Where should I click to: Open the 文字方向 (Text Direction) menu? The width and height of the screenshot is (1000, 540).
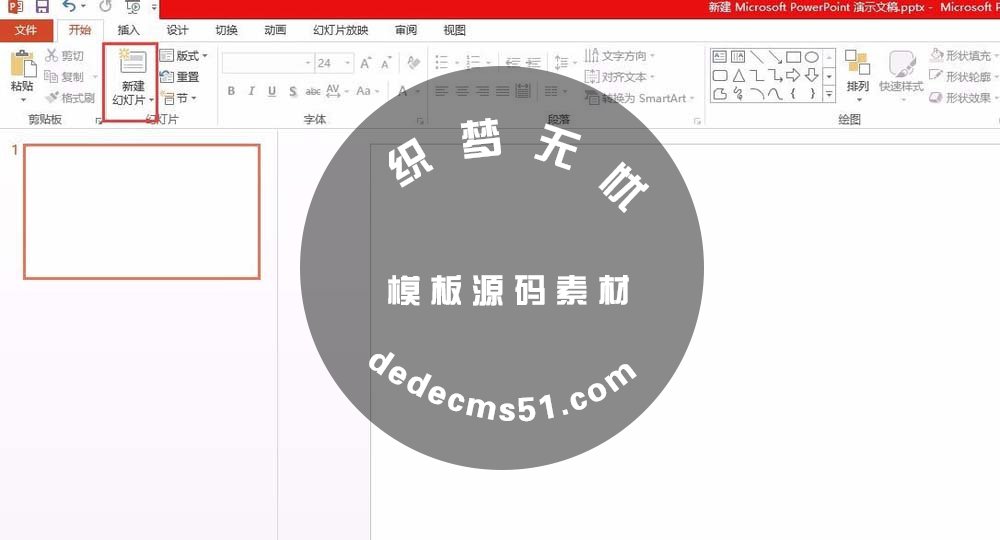[x=619, y=56]
